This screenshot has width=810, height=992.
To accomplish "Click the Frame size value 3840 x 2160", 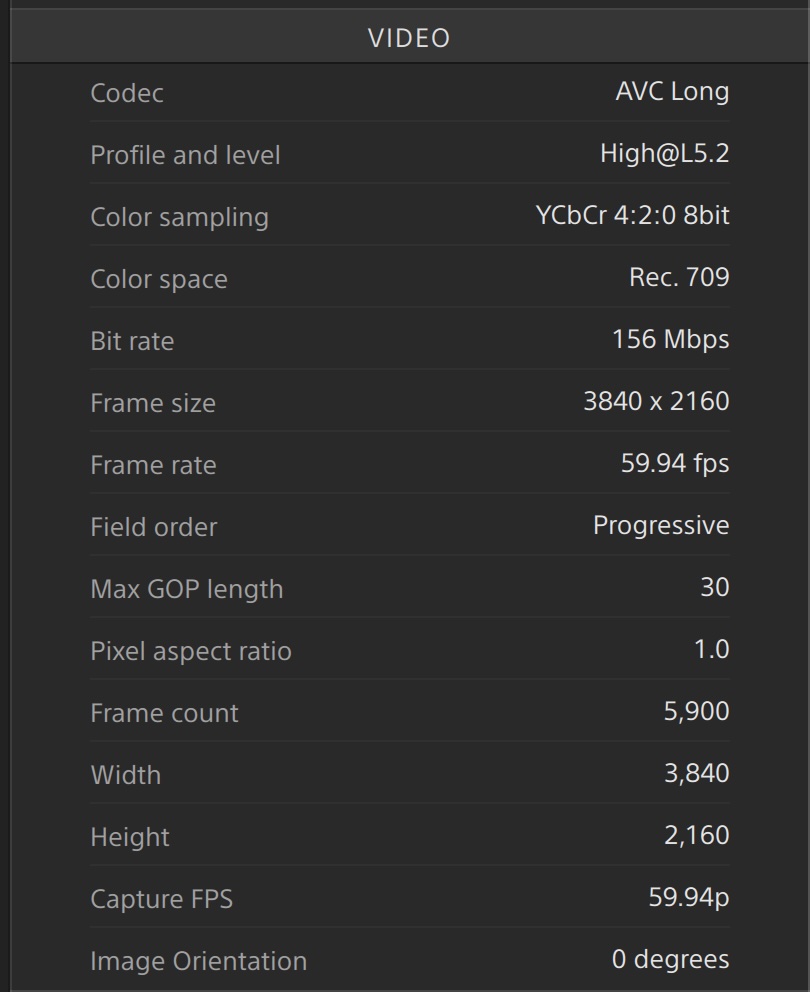I will pyautogui.click(x=656, y=402).
